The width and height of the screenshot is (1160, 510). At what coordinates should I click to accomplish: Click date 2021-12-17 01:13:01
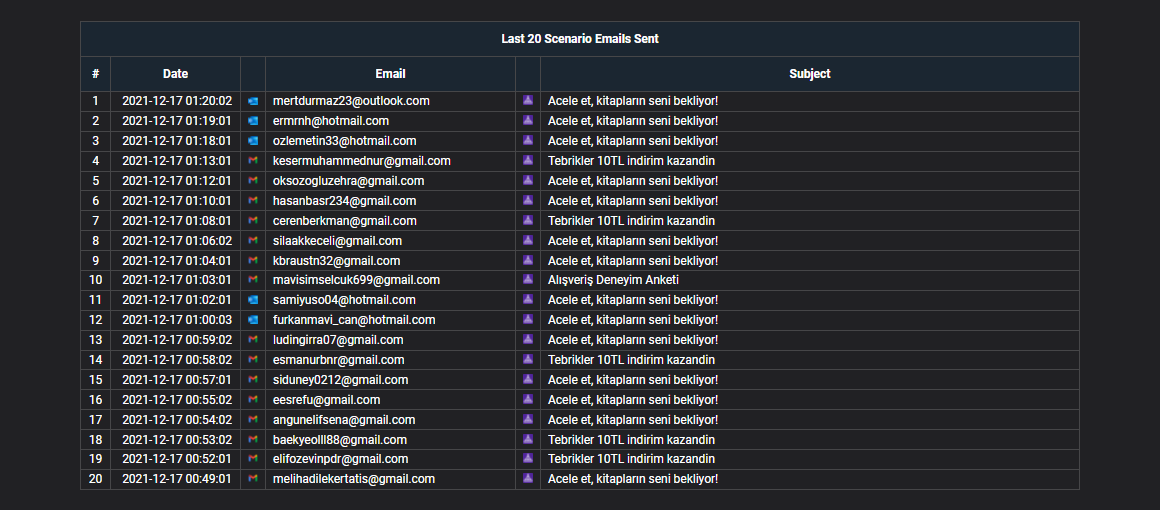177,161
